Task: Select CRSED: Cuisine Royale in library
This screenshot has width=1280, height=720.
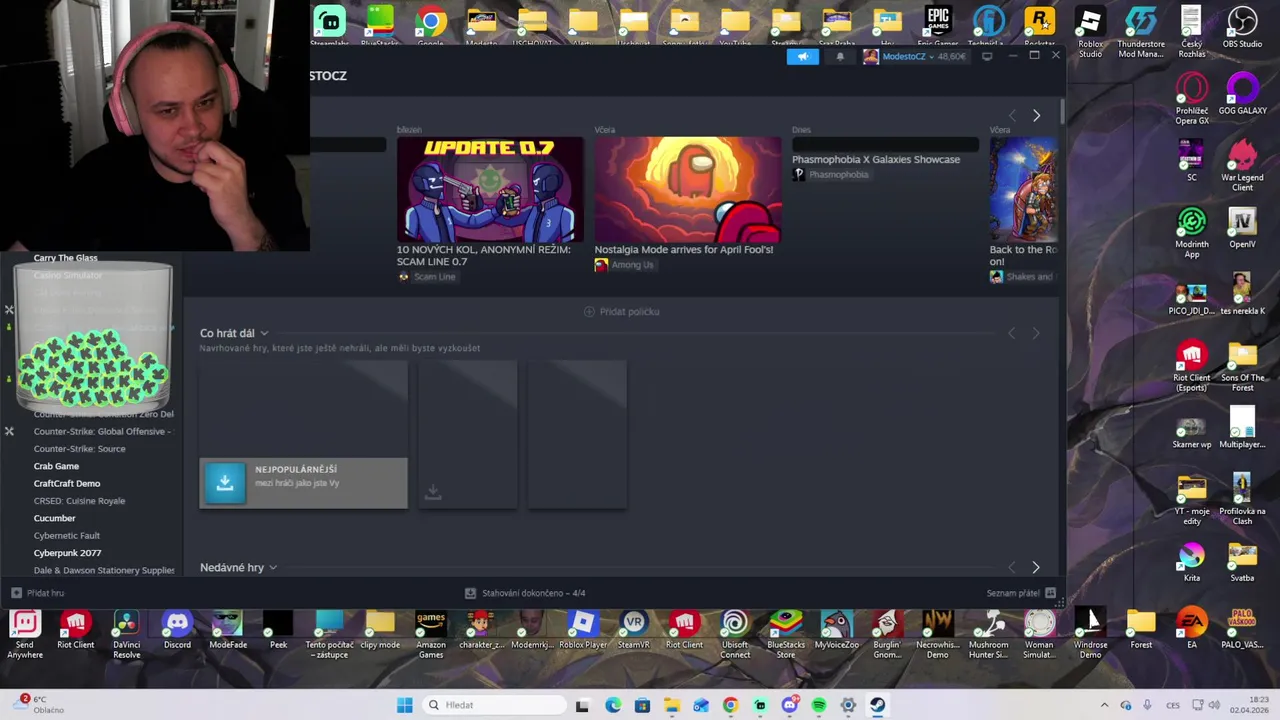Action: coord(79,501)
